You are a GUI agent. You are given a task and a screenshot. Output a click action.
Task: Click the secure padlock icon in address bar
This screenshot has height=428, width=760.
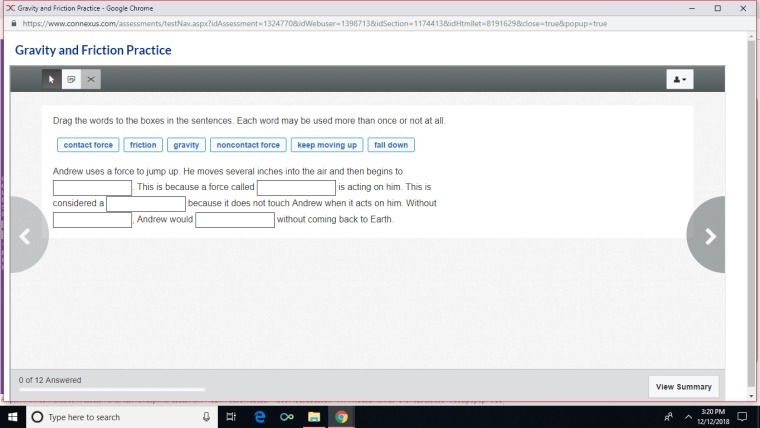coord(14,23)
